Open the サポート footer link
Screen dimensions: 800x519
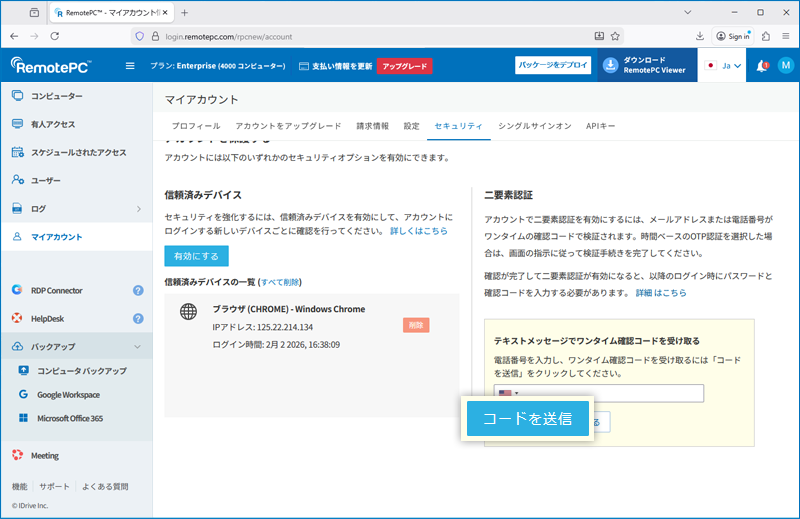coord(54,486)
